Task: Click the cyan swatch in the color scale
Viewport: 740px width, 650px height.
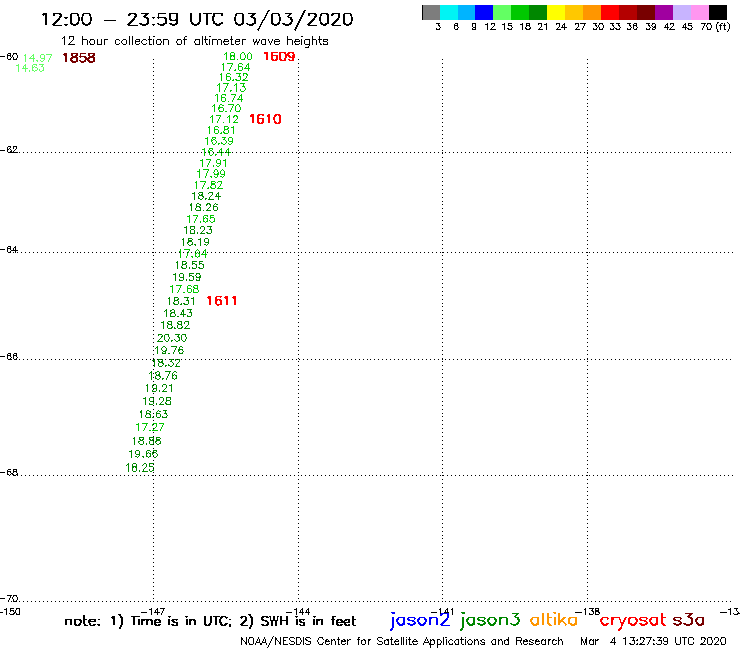Action: (449, 12)
